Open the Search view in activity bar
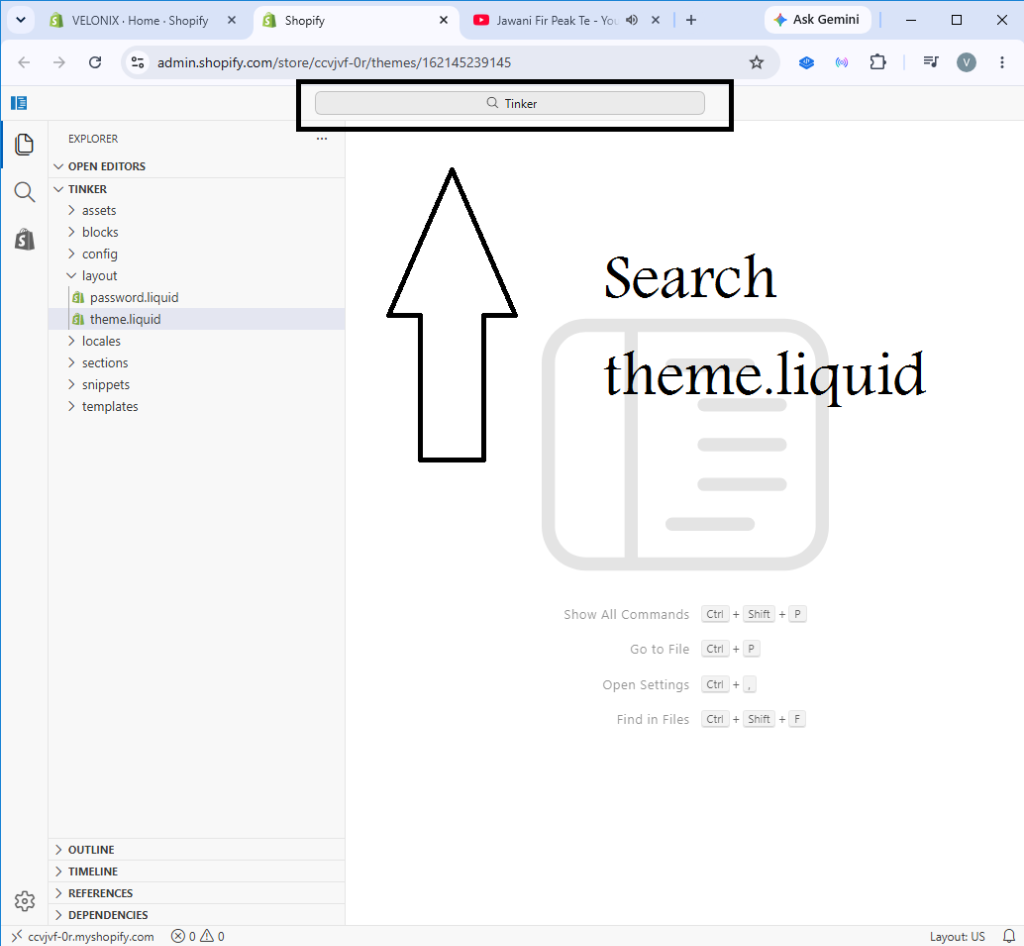 (24, 192)
